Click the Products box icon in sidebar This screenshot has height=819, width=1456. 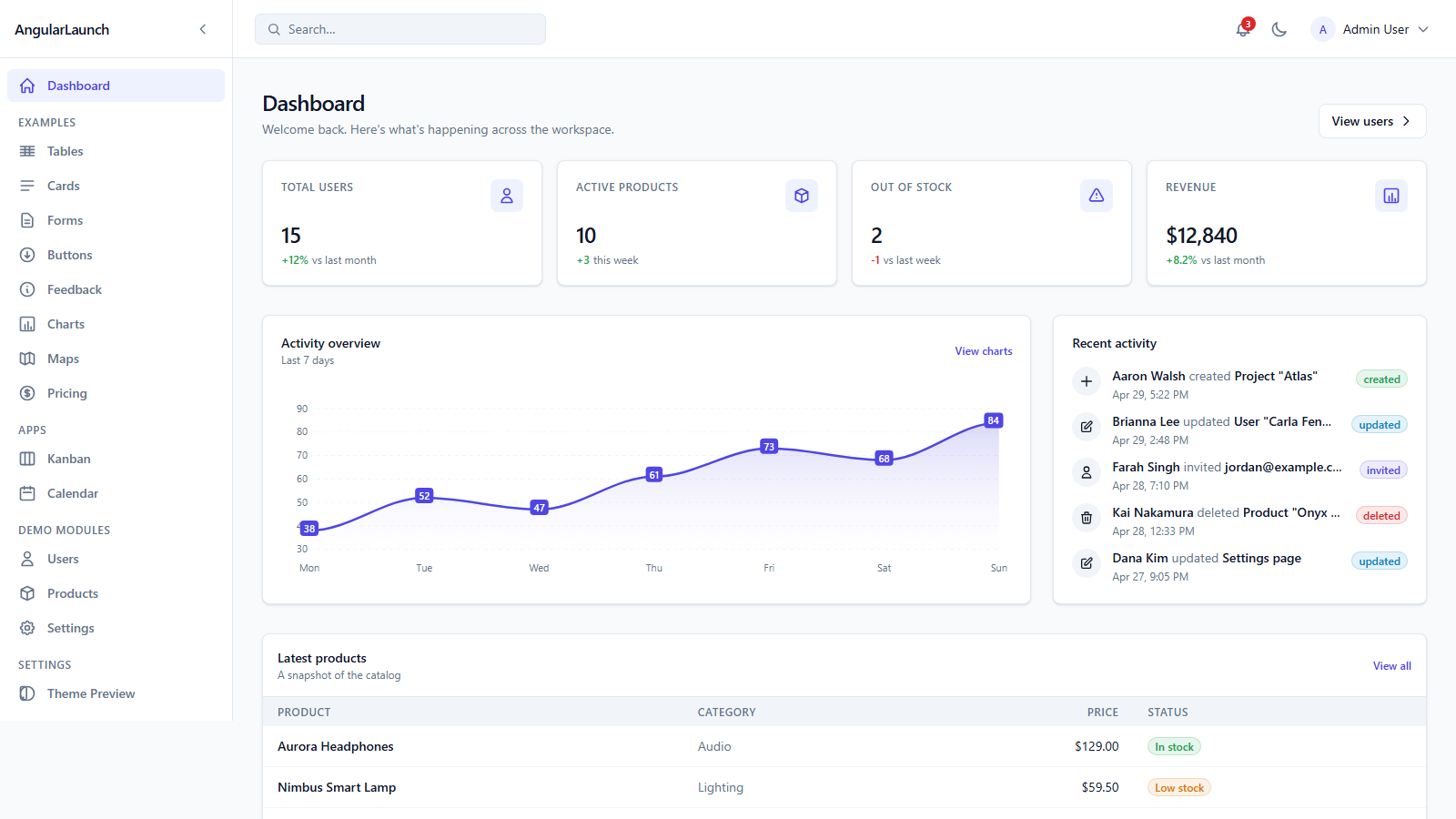click(x=27, y=593)
